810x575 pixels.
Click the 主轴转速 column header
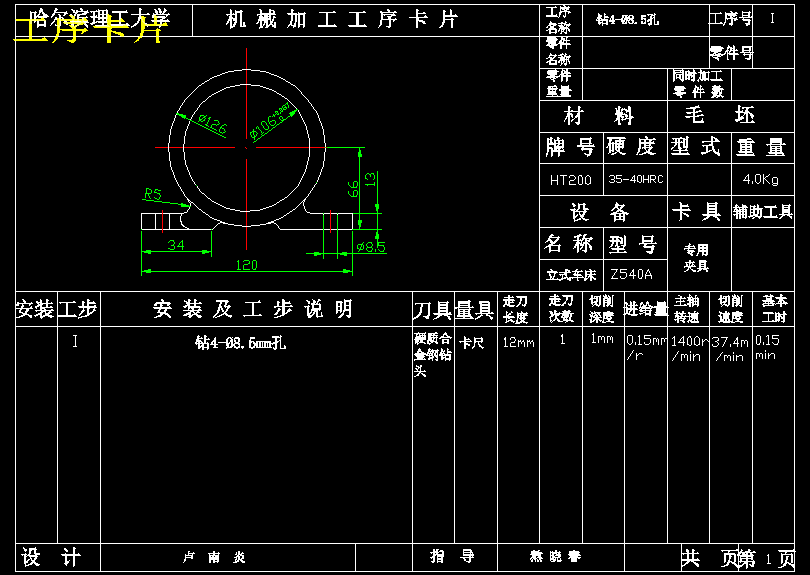click(686, 309)
